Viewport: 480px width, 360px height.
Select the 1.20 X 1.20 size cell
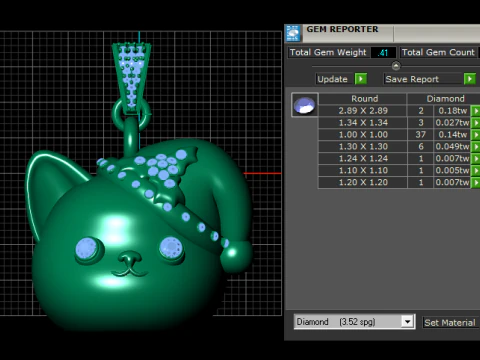(363, 183)
